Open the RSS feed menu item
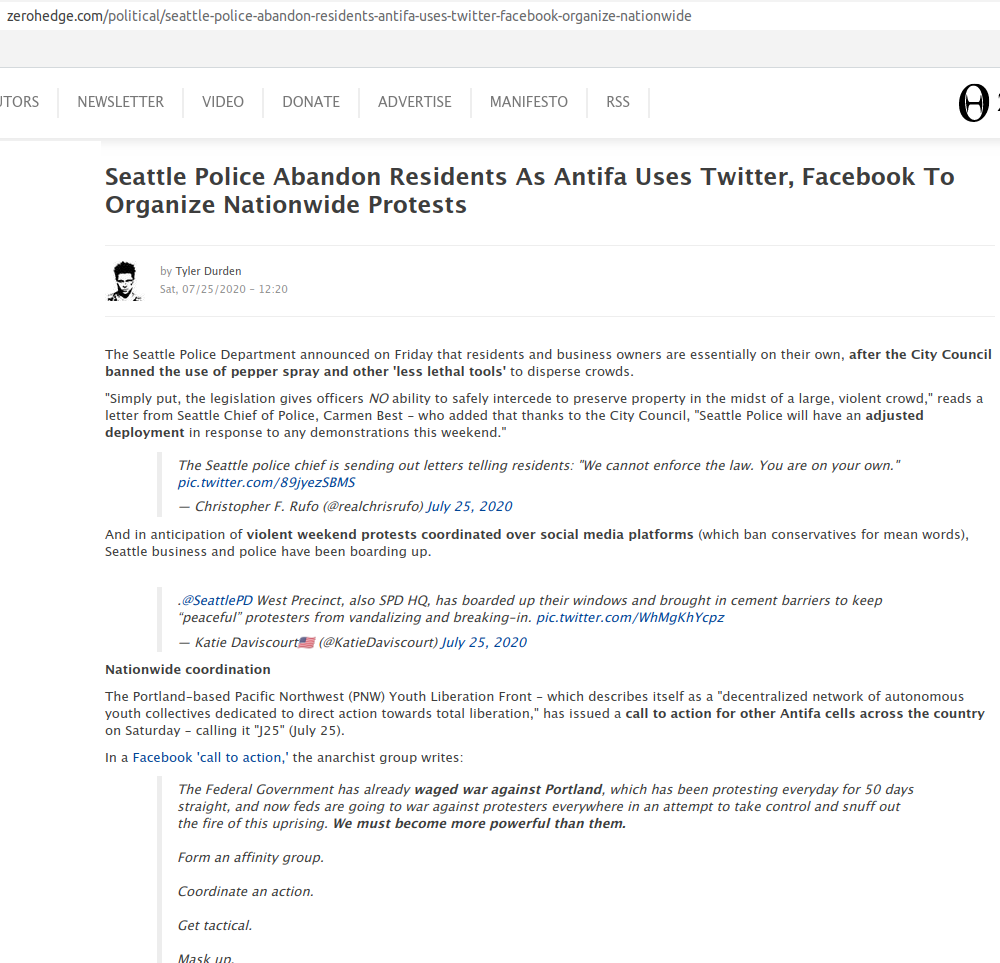 click(617, 102)
